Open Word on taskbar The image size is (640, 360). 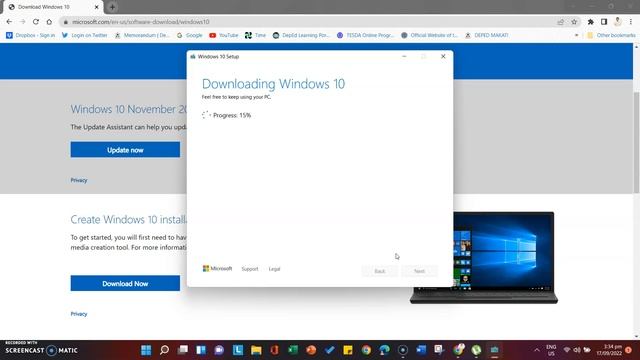421,350
